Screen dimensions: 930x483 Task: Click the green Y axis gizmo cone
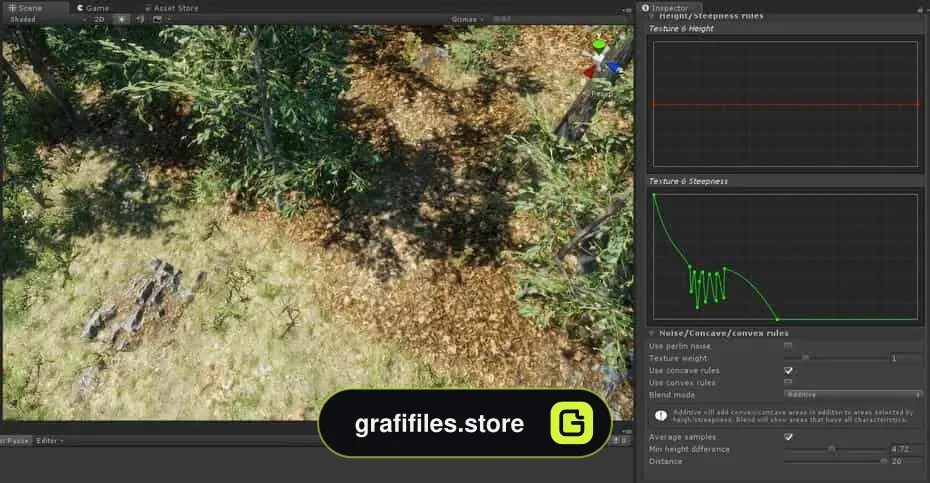(x=598, y=45)
